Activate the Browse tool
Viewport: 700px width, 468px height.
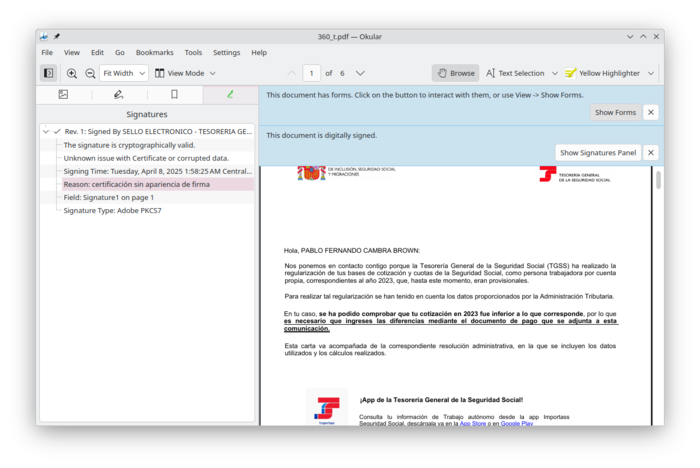(x=455, y=73)
